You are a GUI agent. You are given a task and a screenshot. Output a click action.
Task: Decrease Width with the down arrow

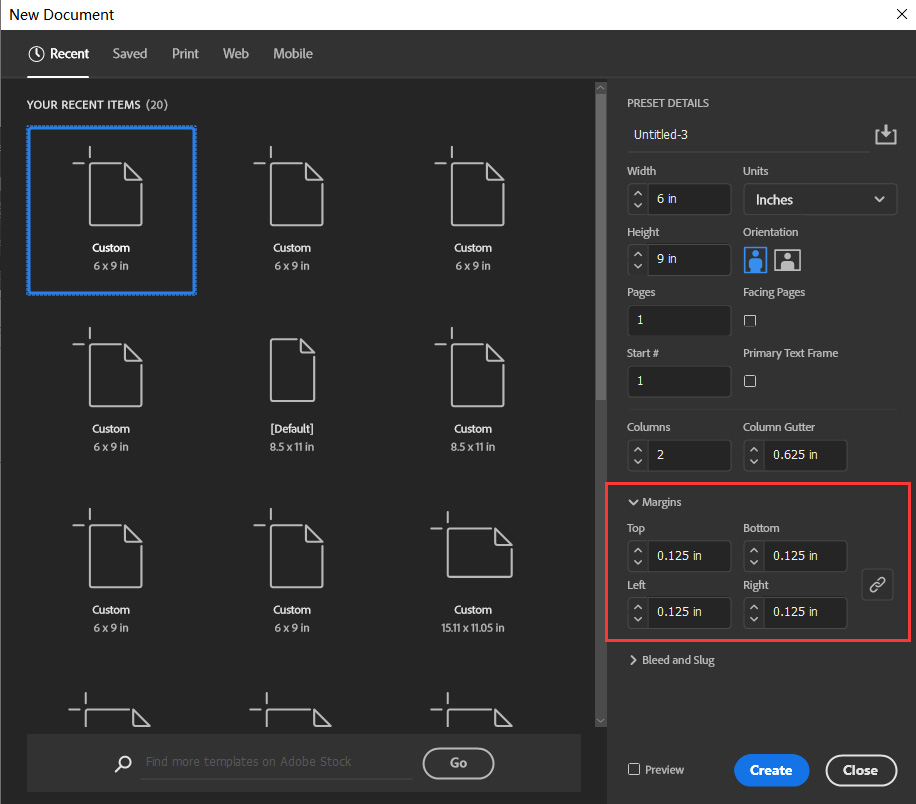(638, 206)
